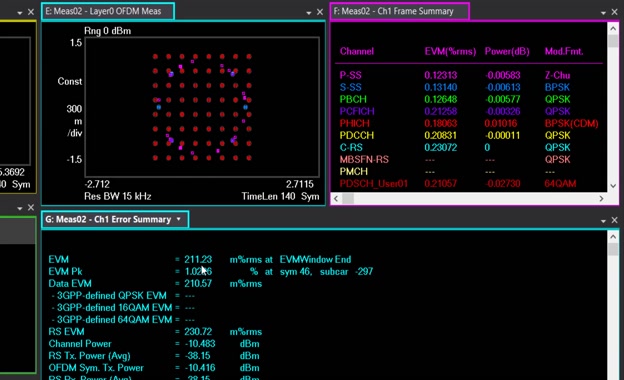The image size is (624, 380).
Task: Open the Error Summary panel options dropdown
Action: click(x=603, y=221)
